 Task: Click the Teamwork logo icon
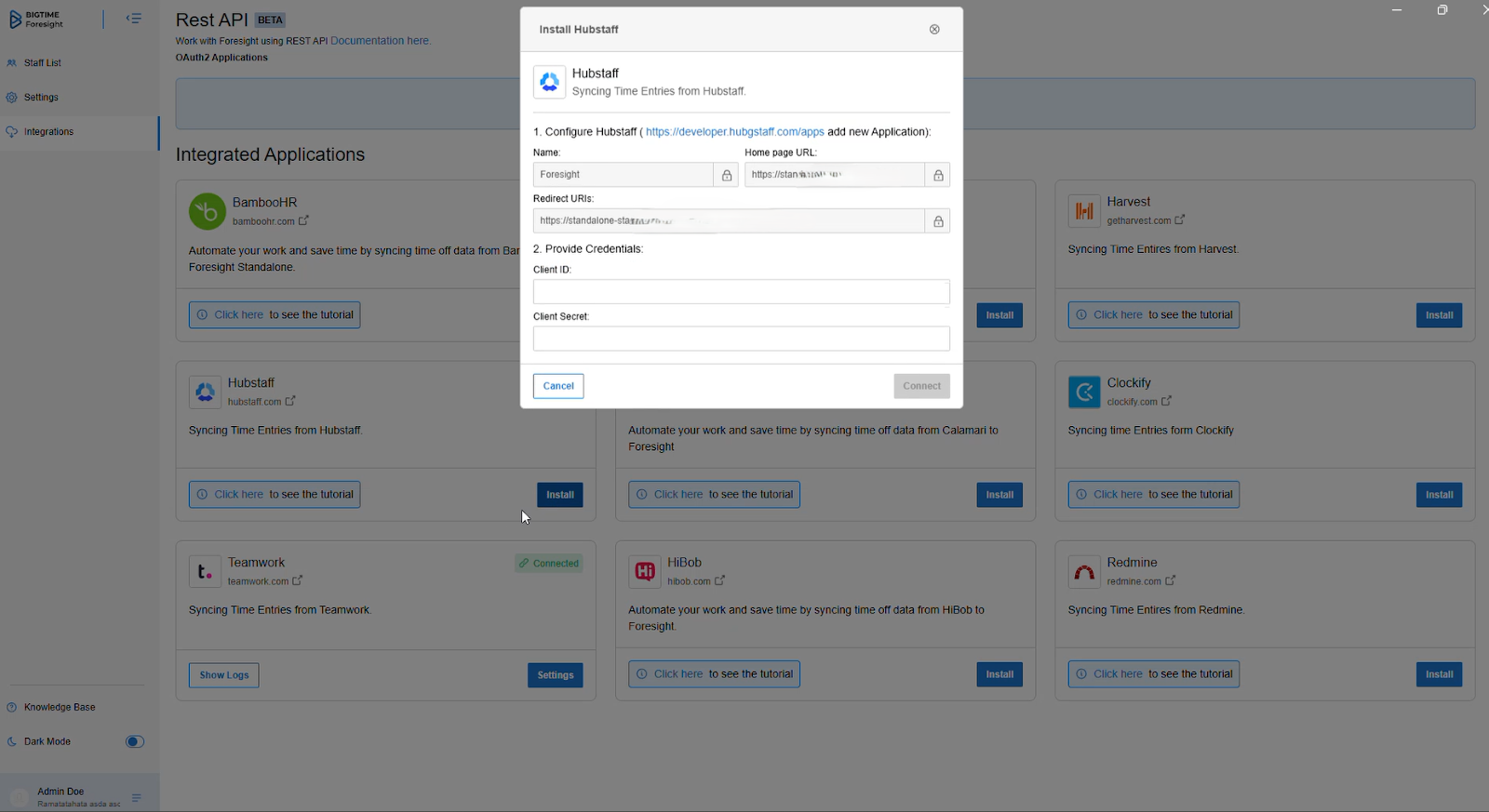(x=205, y=572)
